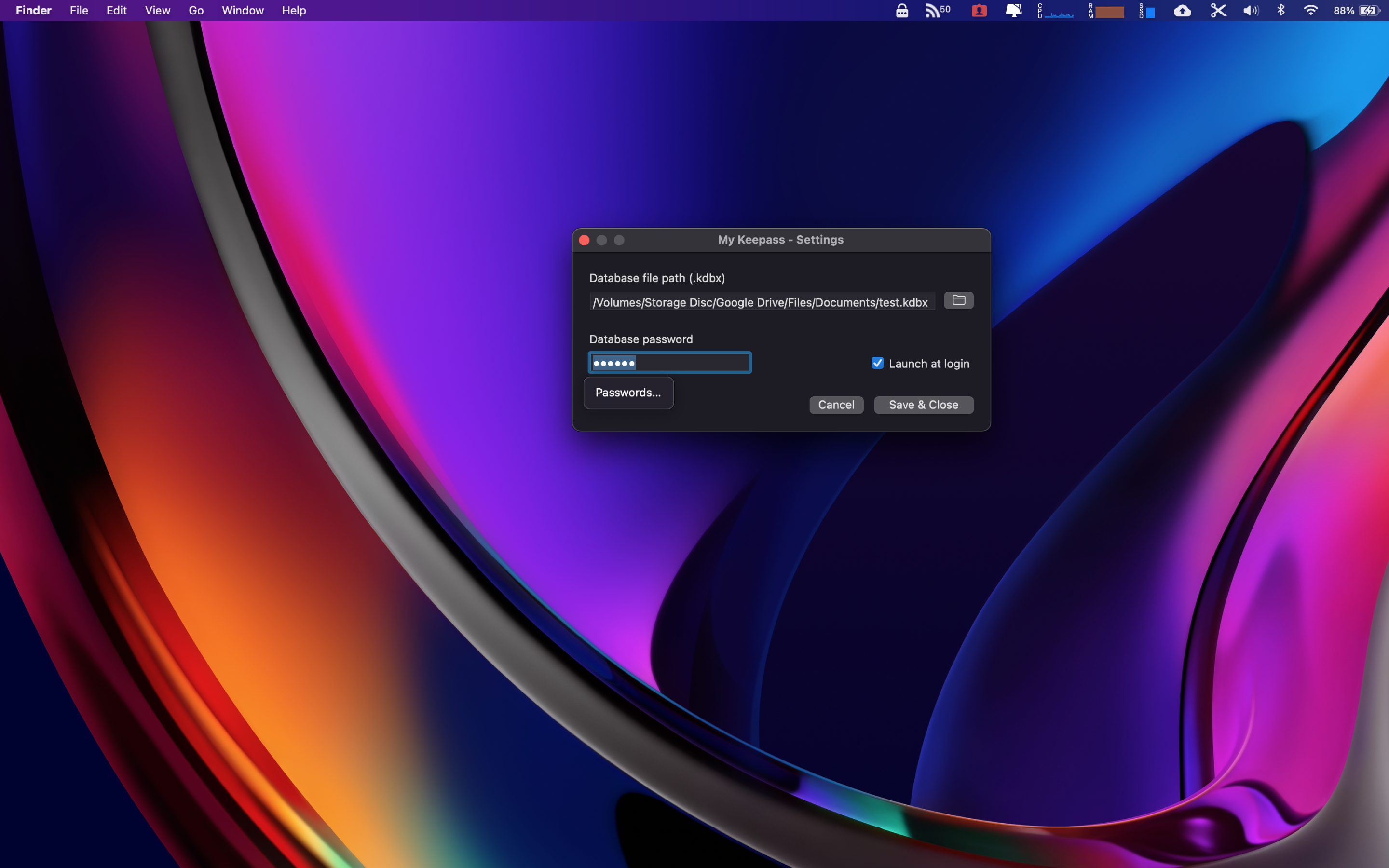The height and width of the screenshot is (868, 1389).
Task: Focus the Database password field
Action: point(670,363)
